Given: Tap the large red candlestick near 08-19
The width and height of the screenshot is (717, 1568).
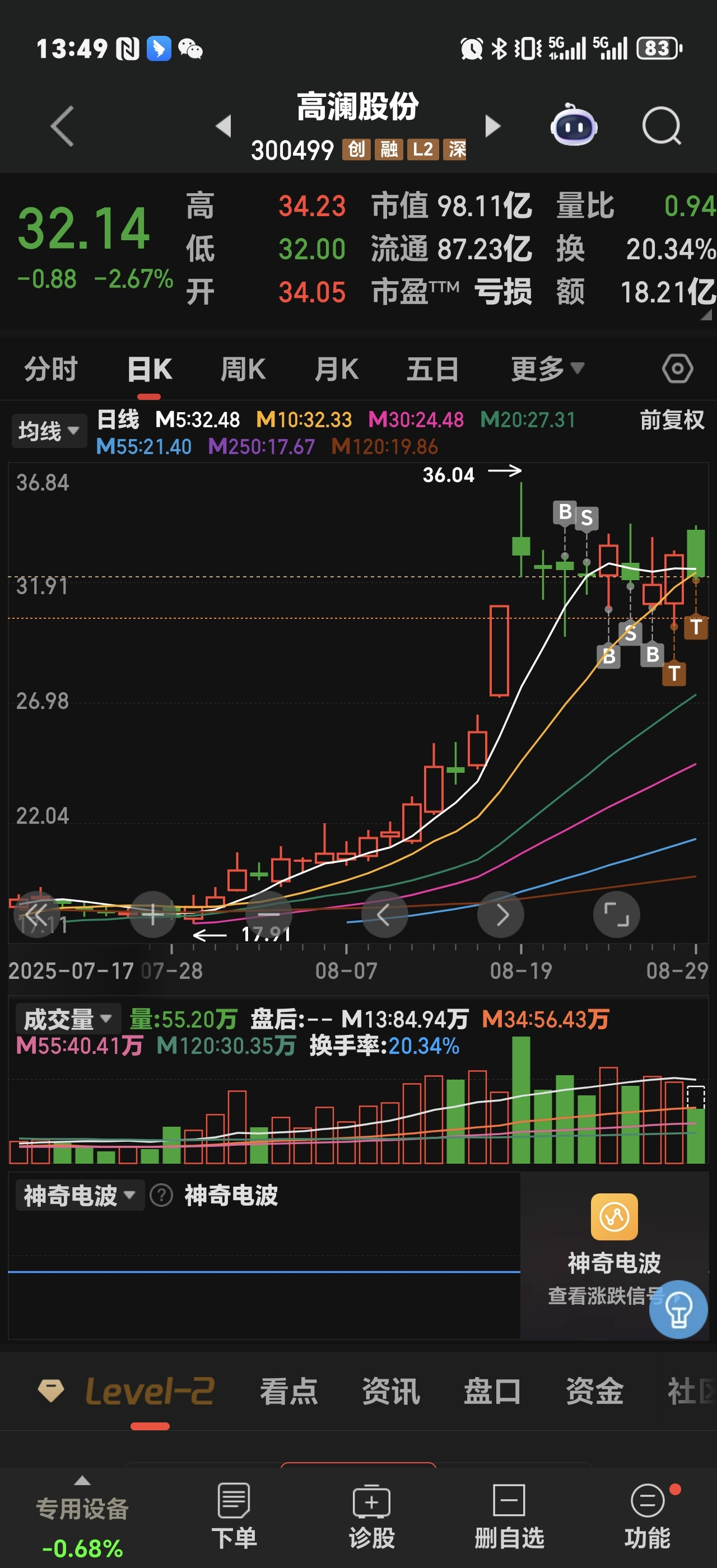Looking at the screenshot, I should coord(499,651).
